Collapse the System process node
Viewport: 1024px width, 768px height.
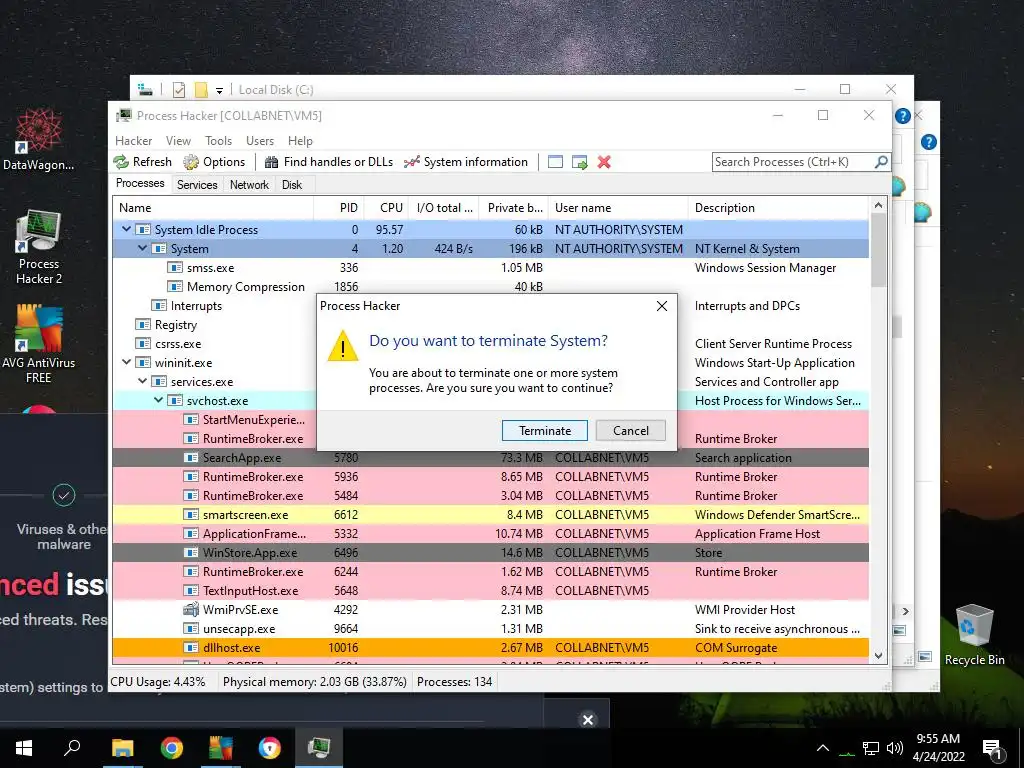click(x=142, y=248)
